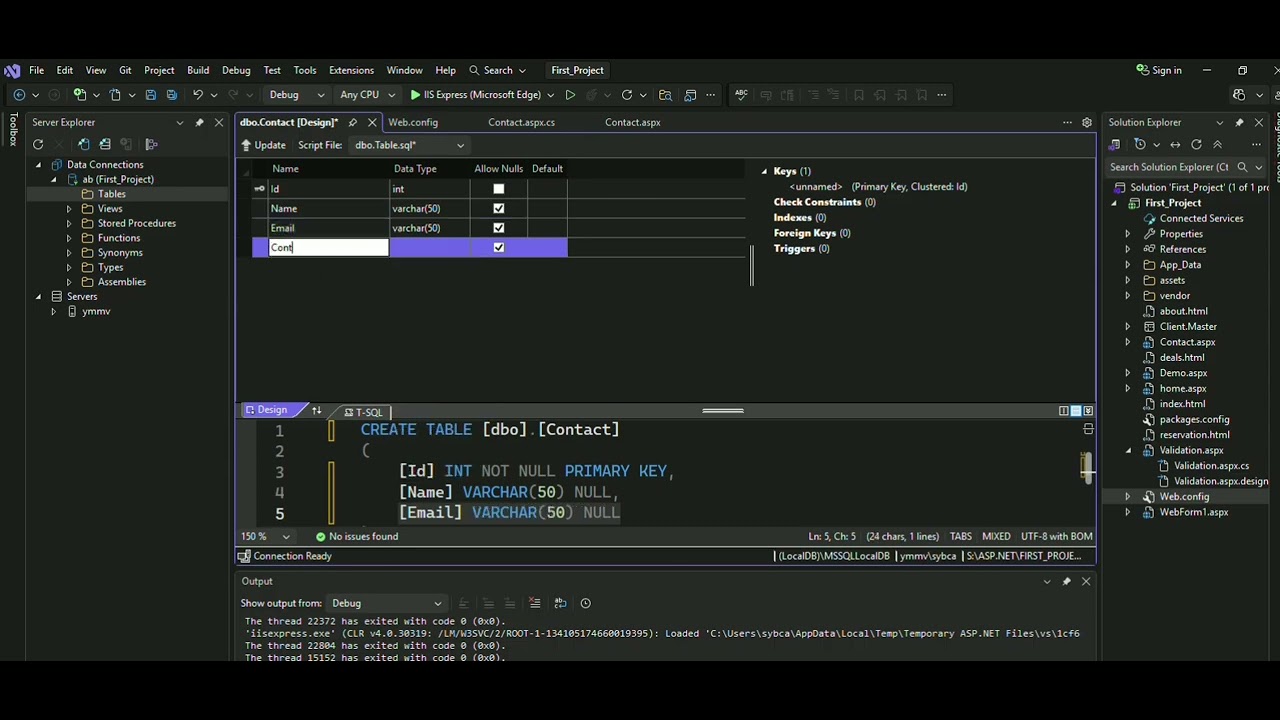Expand the Views node in Server Explorer

pos(69,209)
